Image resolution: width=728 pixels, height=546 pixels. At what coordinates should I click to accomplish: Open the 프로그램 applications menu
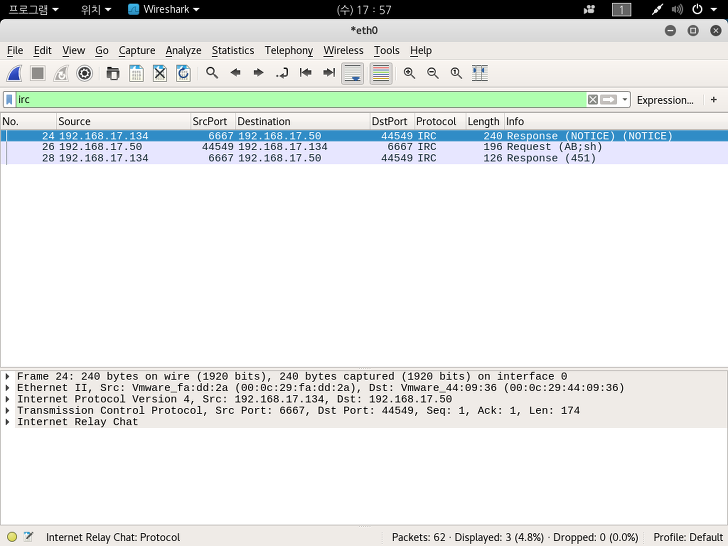(33, 9)
